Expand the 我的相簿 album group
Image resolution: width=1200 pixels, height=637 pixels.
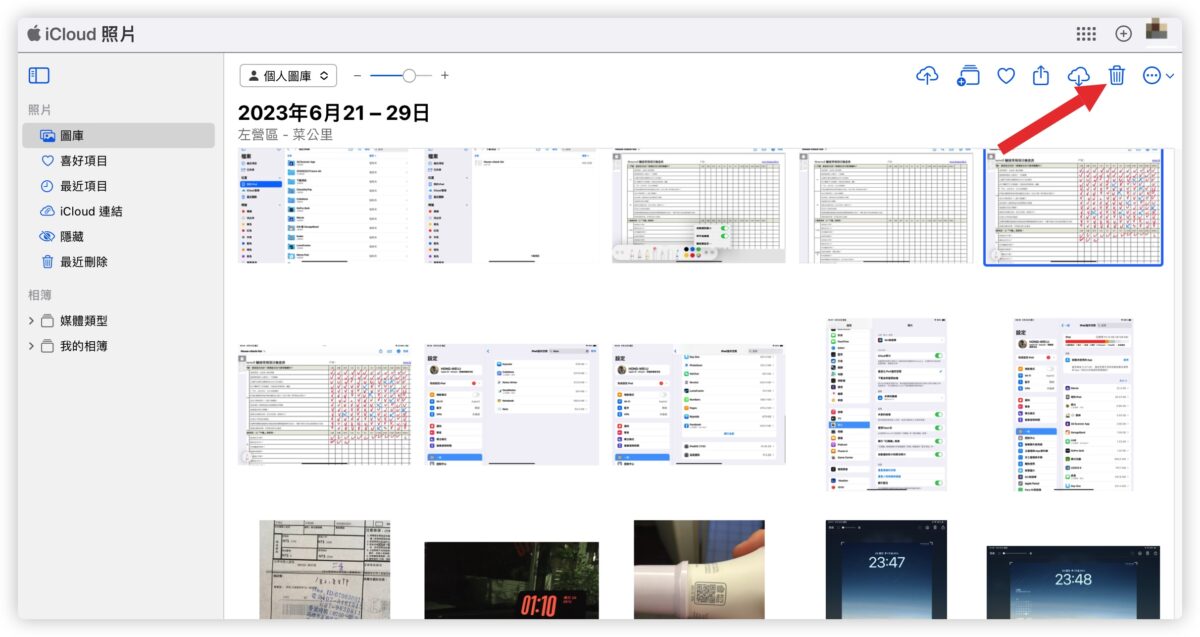click(32, 346)
